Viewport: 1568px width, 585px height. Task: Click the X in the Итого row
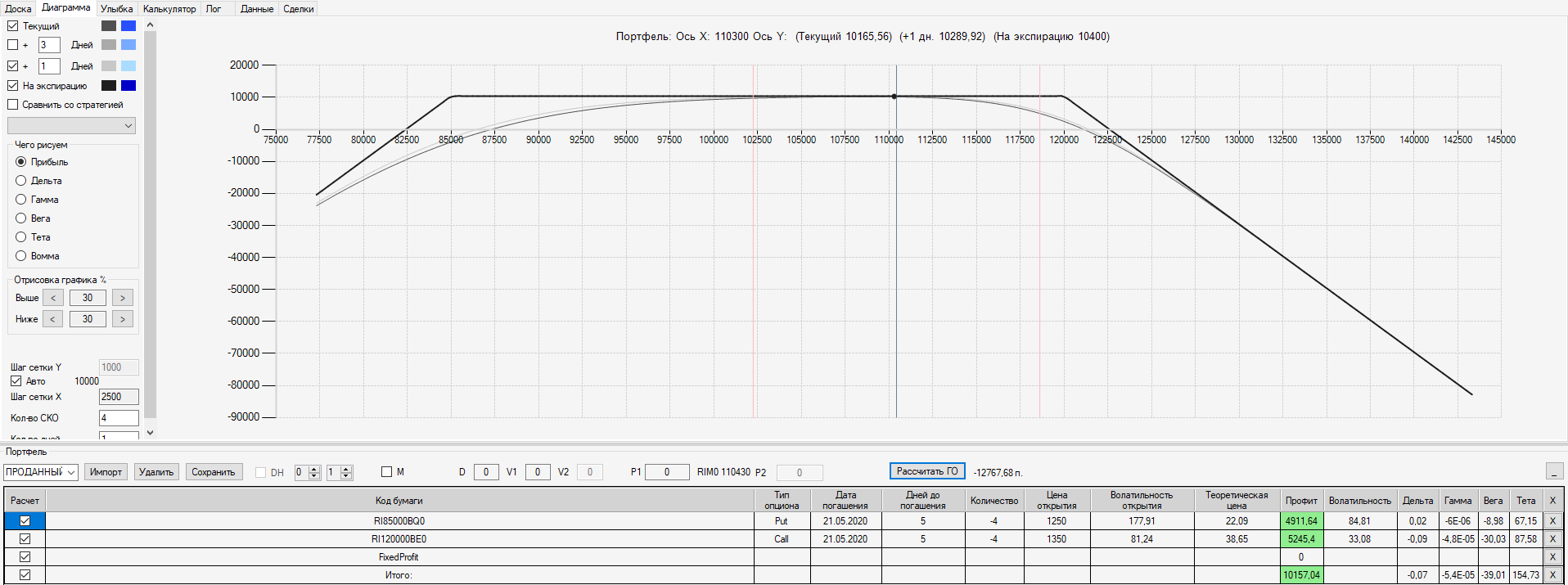(x=1552, y=575)
